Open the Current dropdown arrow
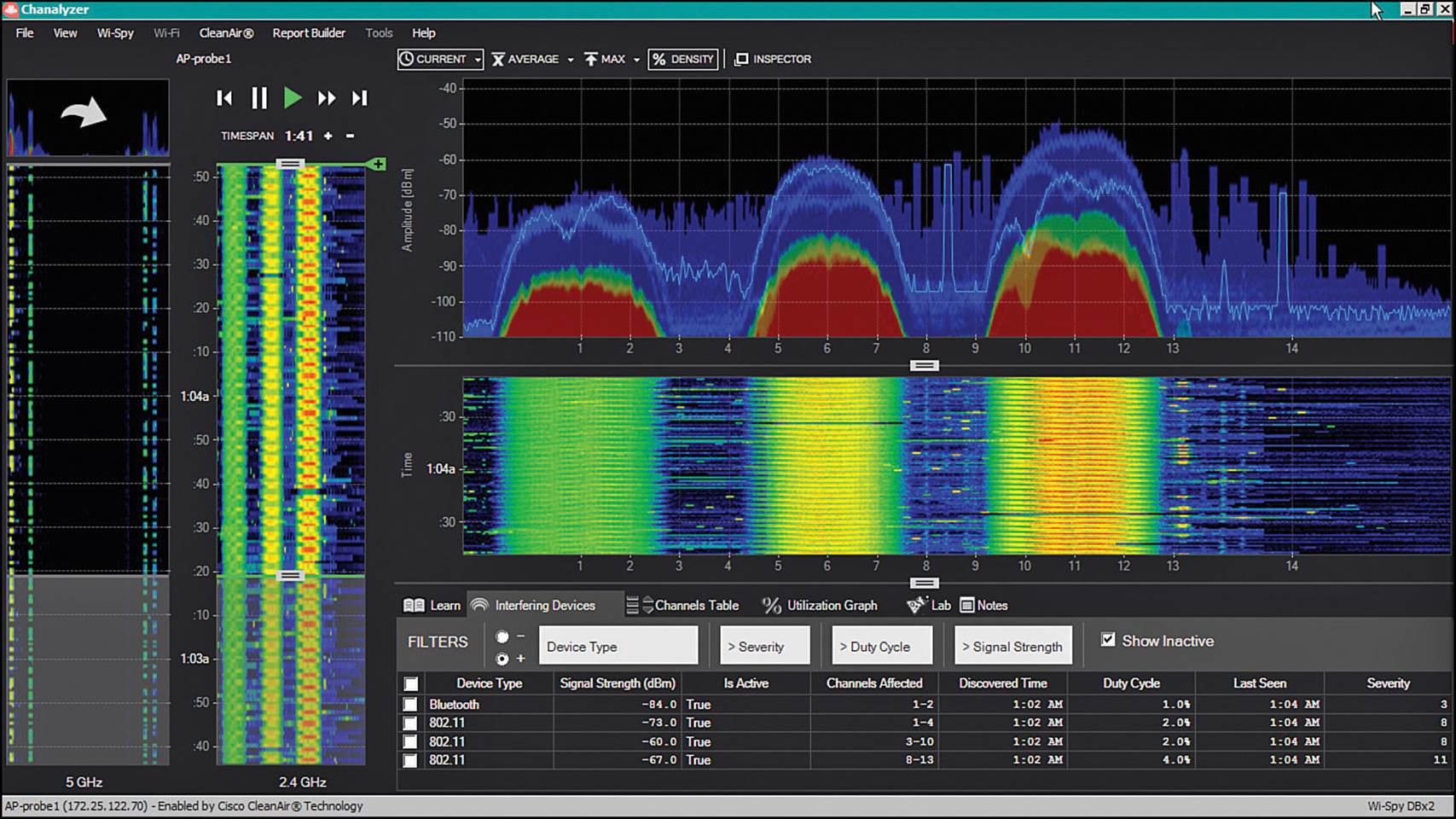This screenshot has height=819, width=1456. (x=478, y=60)
